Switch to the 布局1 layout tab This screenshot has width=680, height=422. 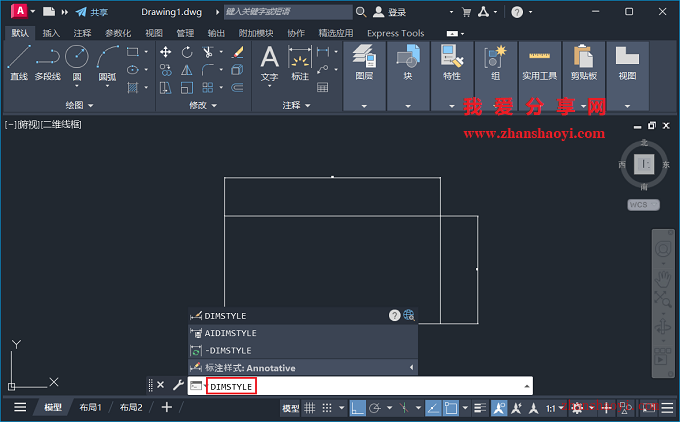coord(90,407)
